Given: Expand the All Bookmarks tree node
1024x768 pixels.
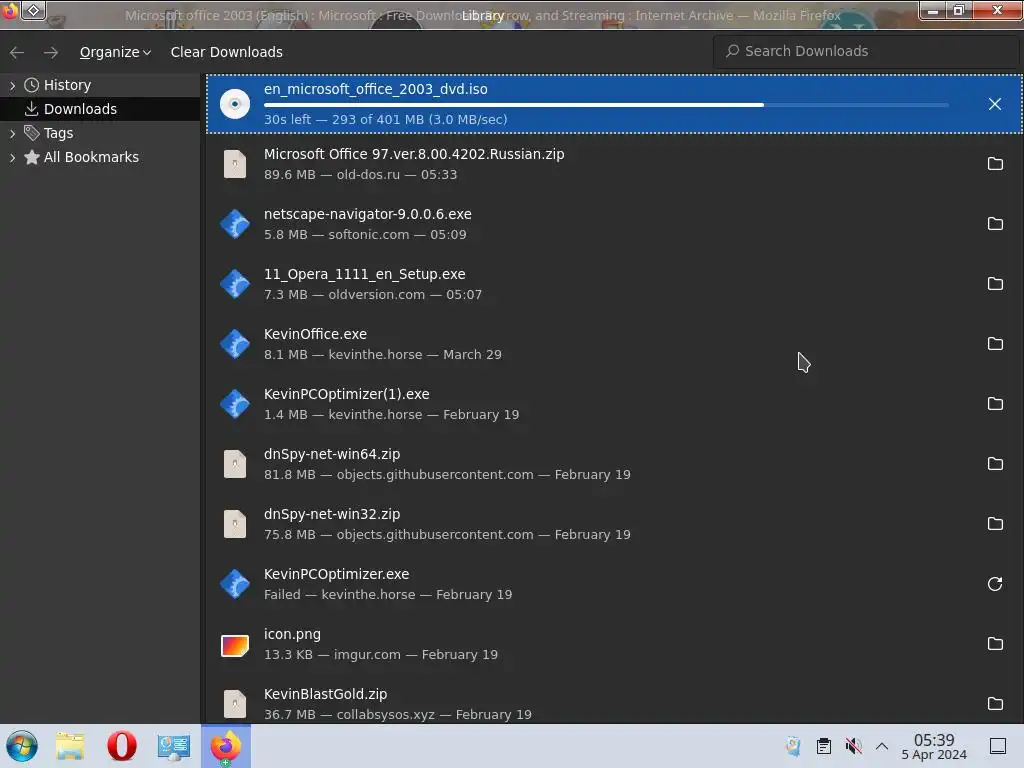Looking at the screenshot, I should 12,157.
